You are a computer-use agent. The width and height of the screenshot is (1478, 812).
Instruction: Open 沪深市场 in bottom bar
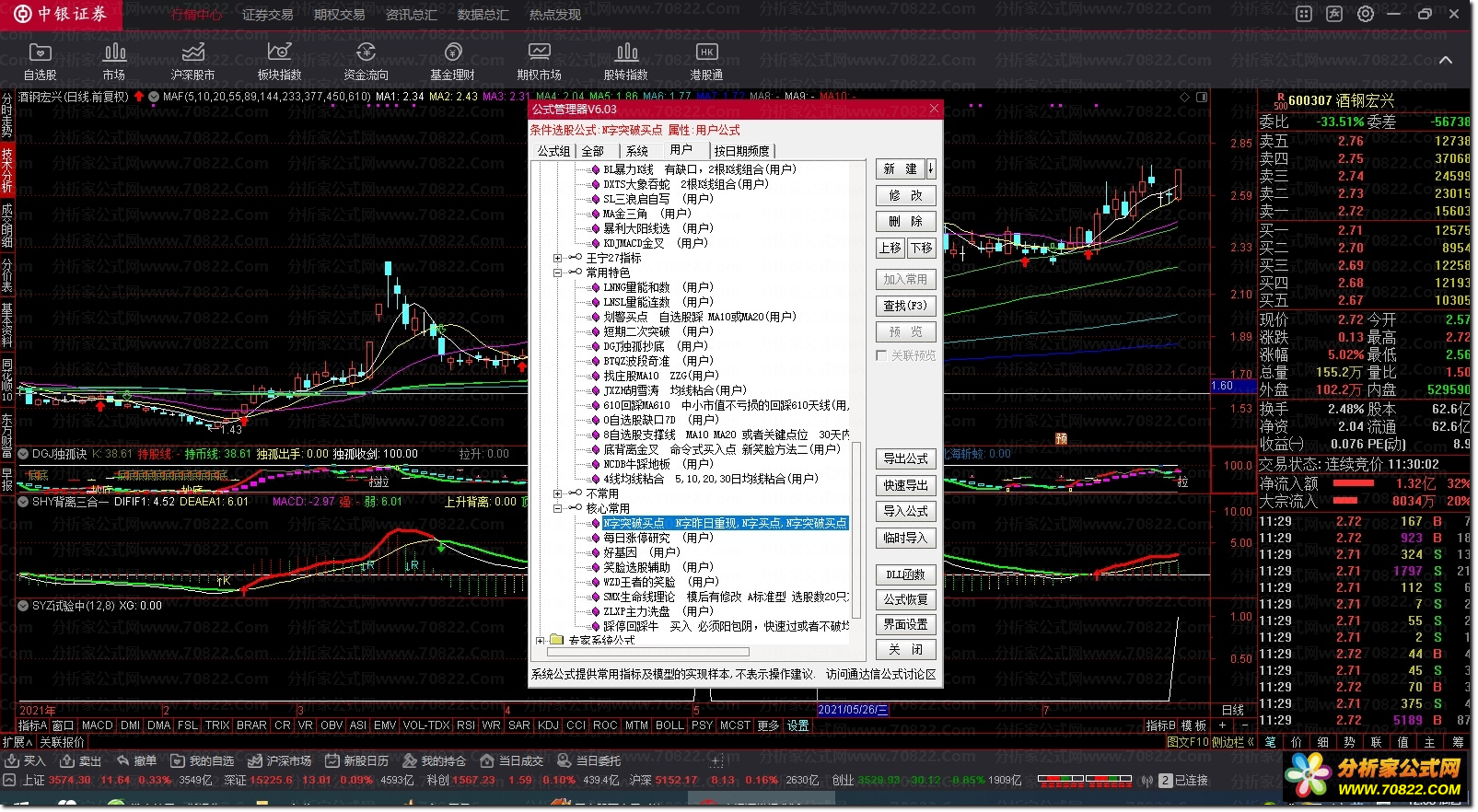tap(279, 761)
